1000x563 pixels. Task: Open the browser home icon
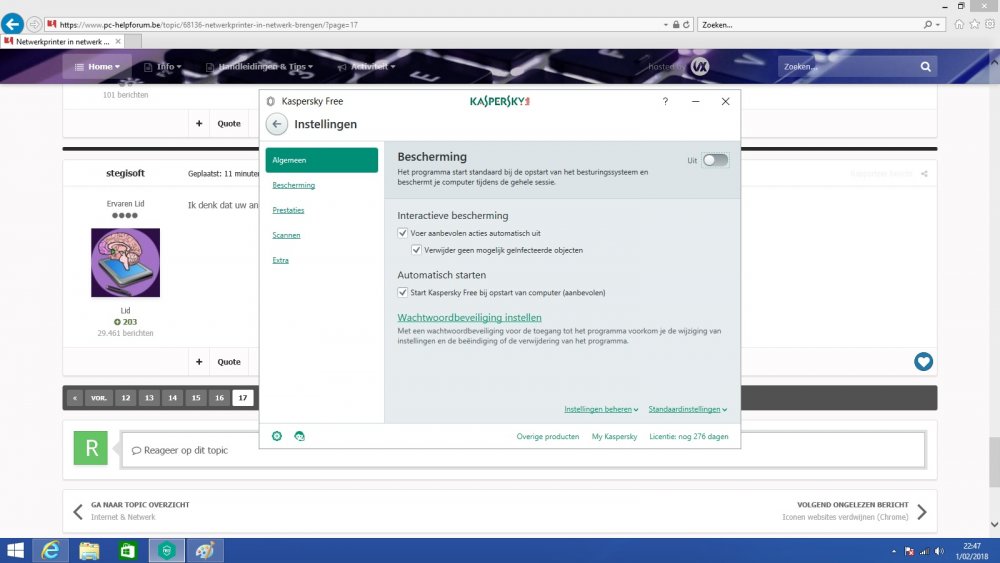point(959,24)
